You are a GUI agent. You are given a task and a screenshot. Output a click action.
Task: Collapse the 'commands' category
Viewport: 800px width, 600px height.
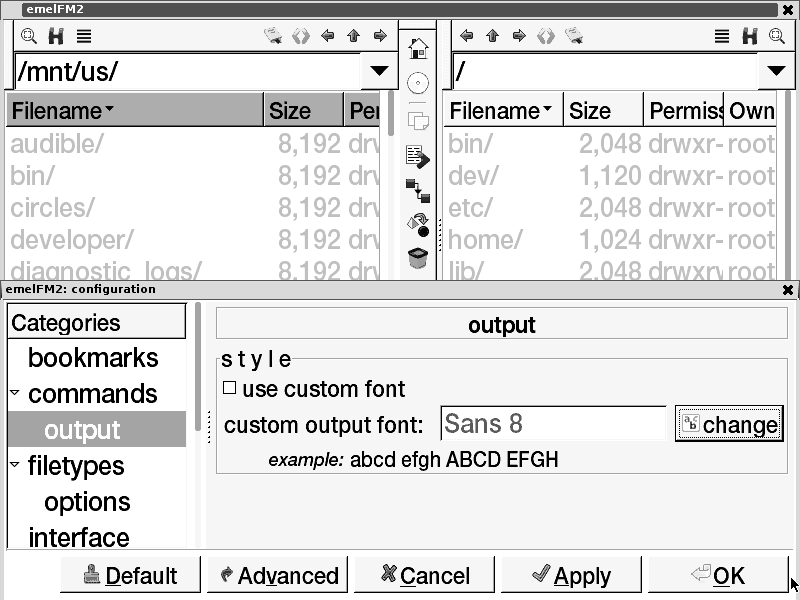click(15, 393)
